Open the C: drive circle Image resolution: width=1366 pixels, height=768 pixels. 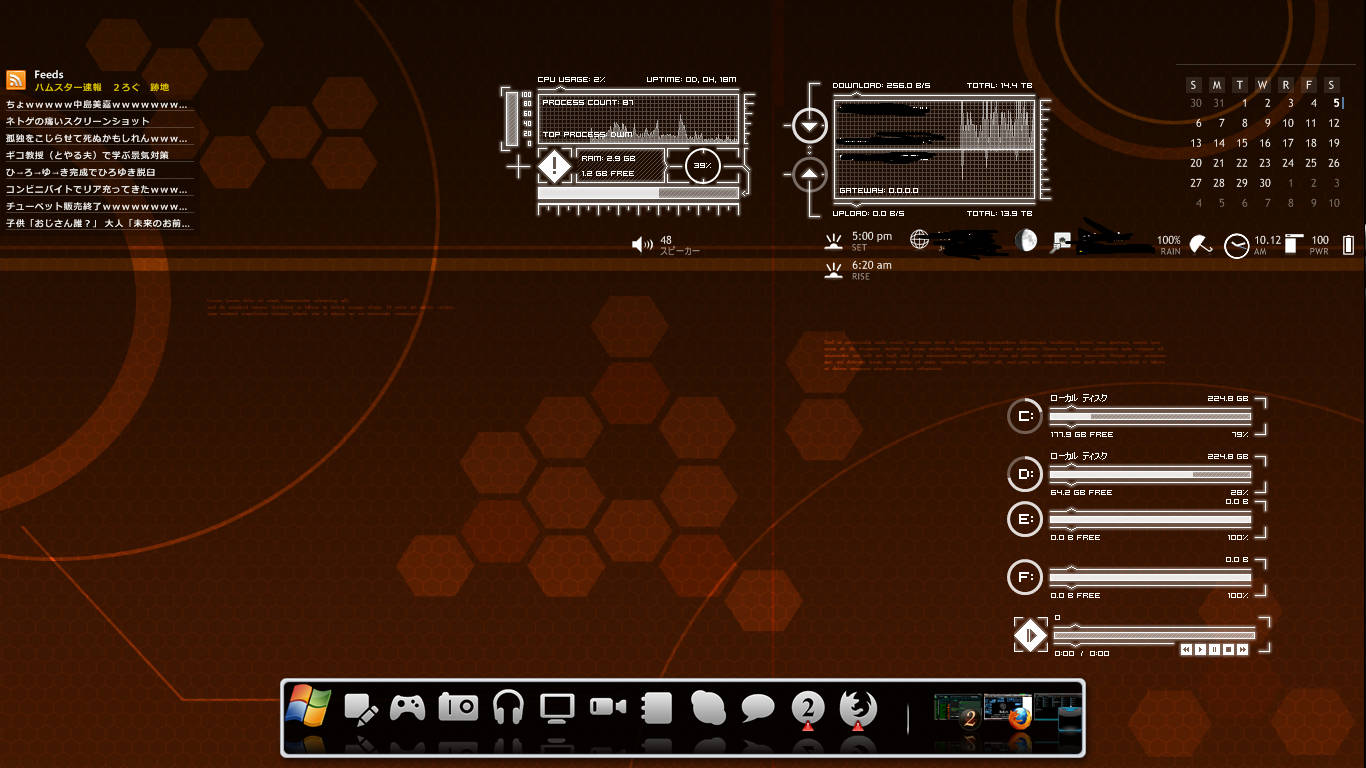click(1025, 416)
